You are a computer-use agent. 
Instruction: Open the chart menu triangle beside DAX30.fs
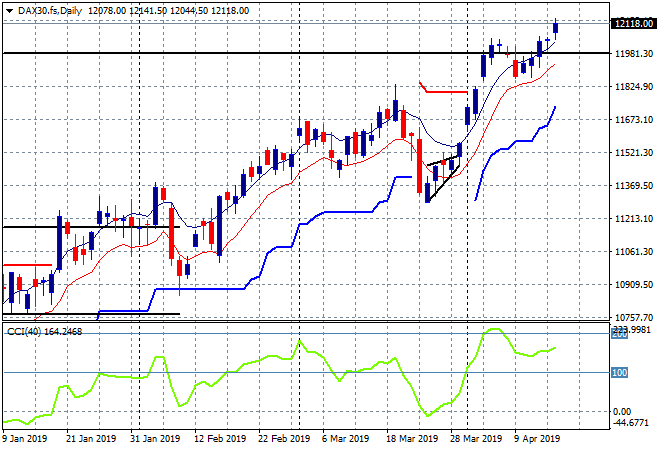tap(9, 11)
